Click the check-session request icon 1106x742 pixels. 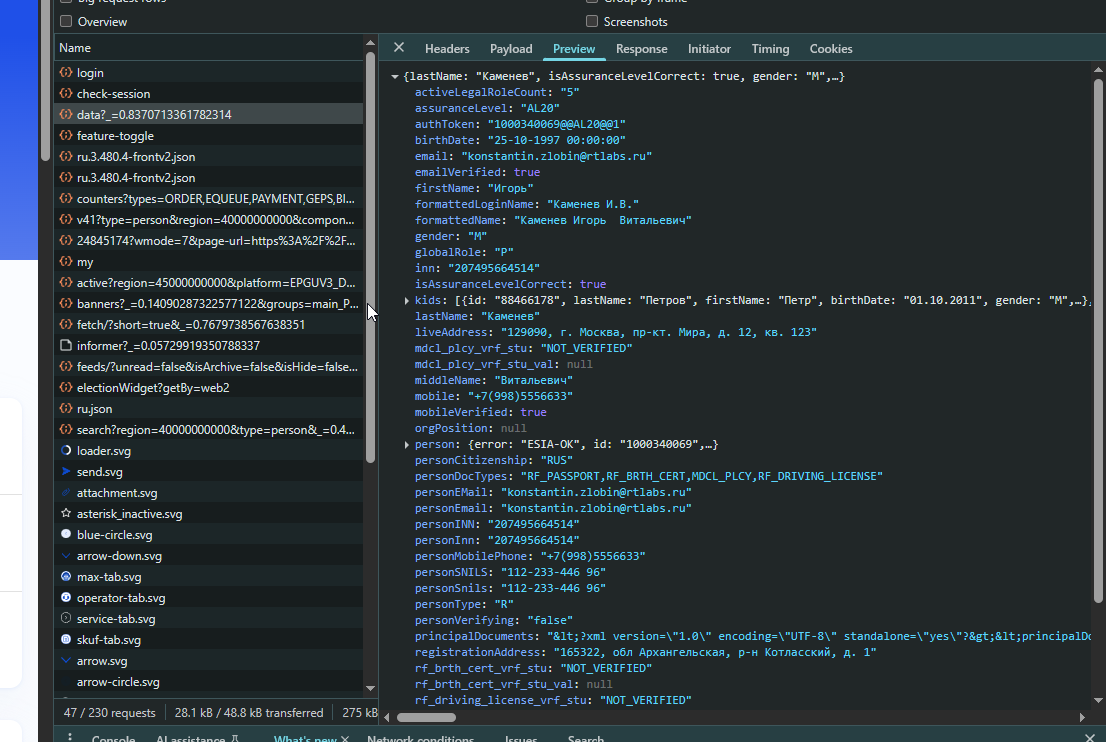click(x=66, y=93)
